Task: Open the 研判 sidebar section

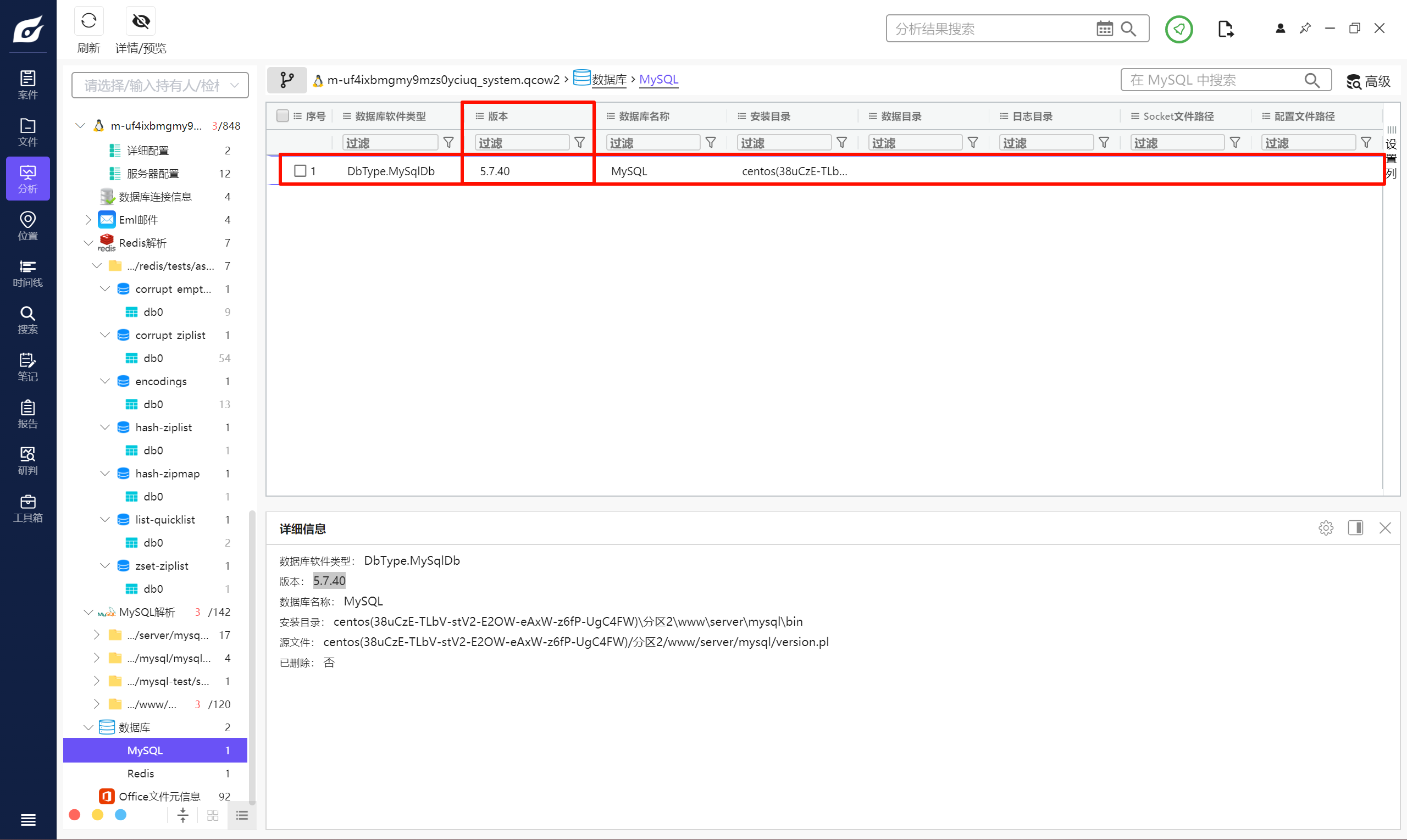Action: pos(27,460)
